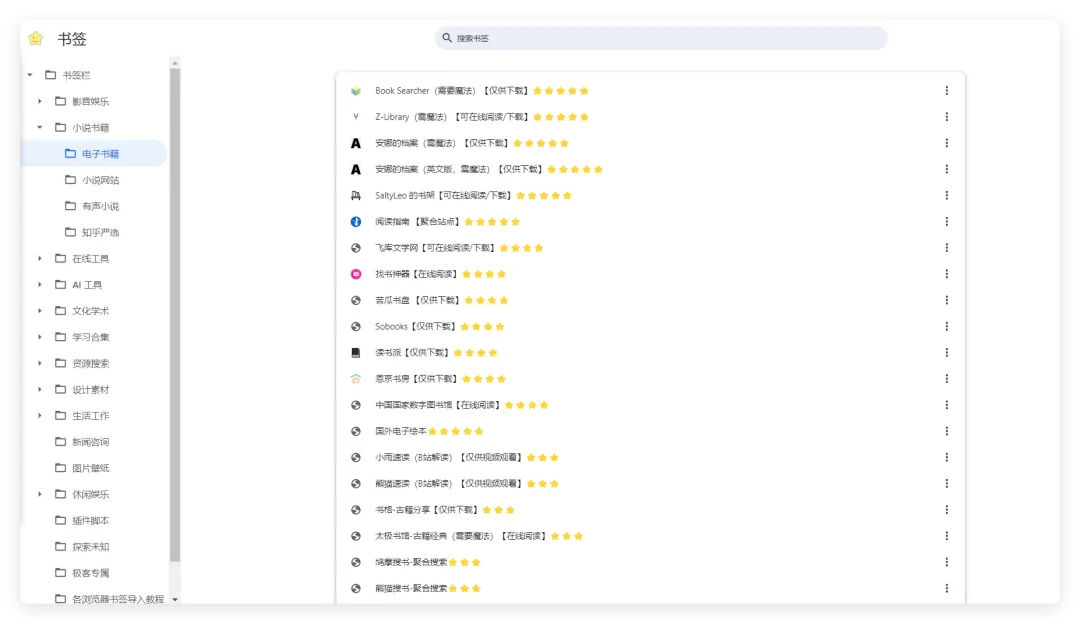Image resolution: width=1080 pixels, height=624 pixels.
Task: Select the 小雨速读 bookmark row
Action: pyautogui.click(x=650, y=457)
